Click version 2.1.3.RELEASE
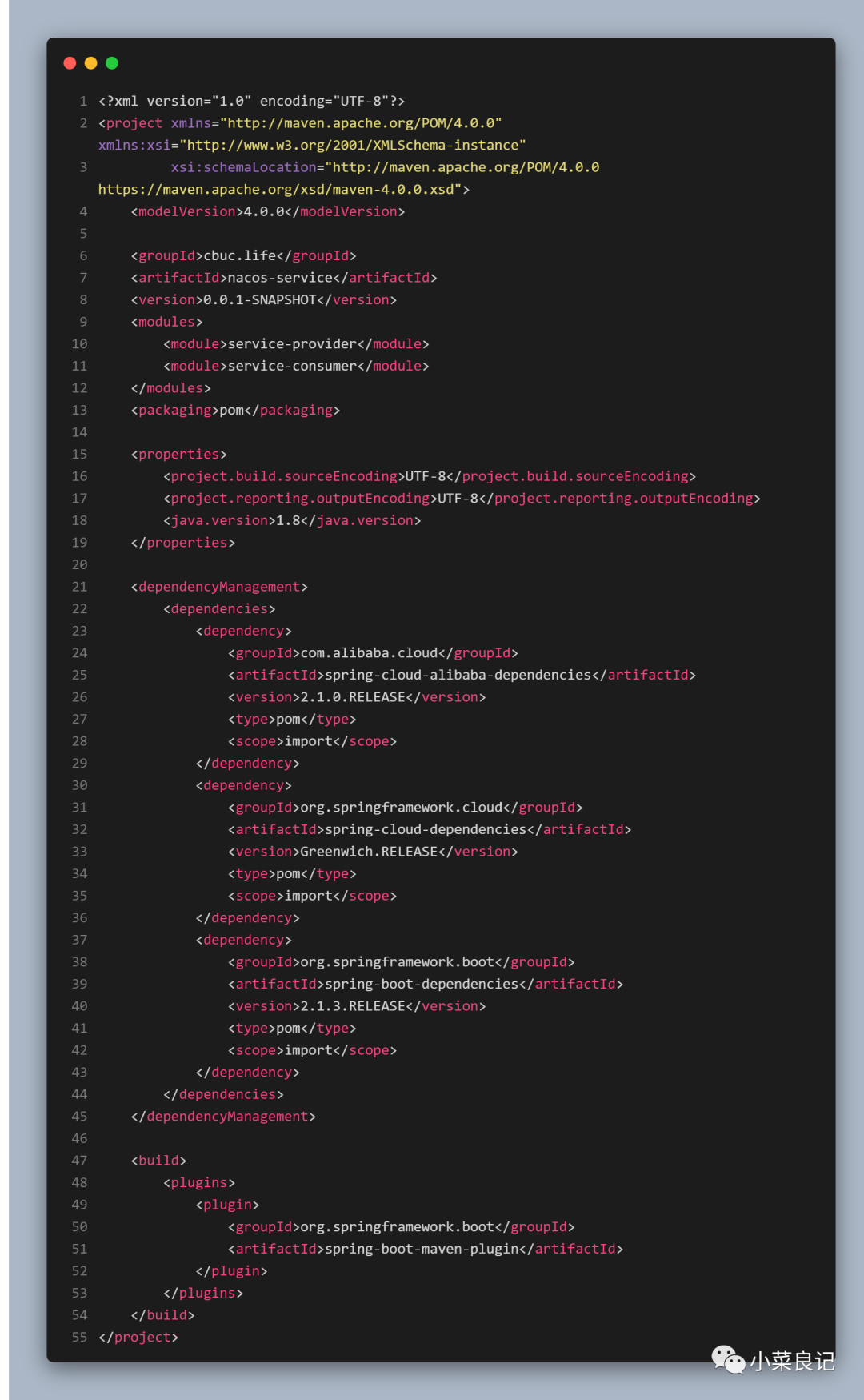Screen dimensions: 864x1400 click(x=353, y=1006)
